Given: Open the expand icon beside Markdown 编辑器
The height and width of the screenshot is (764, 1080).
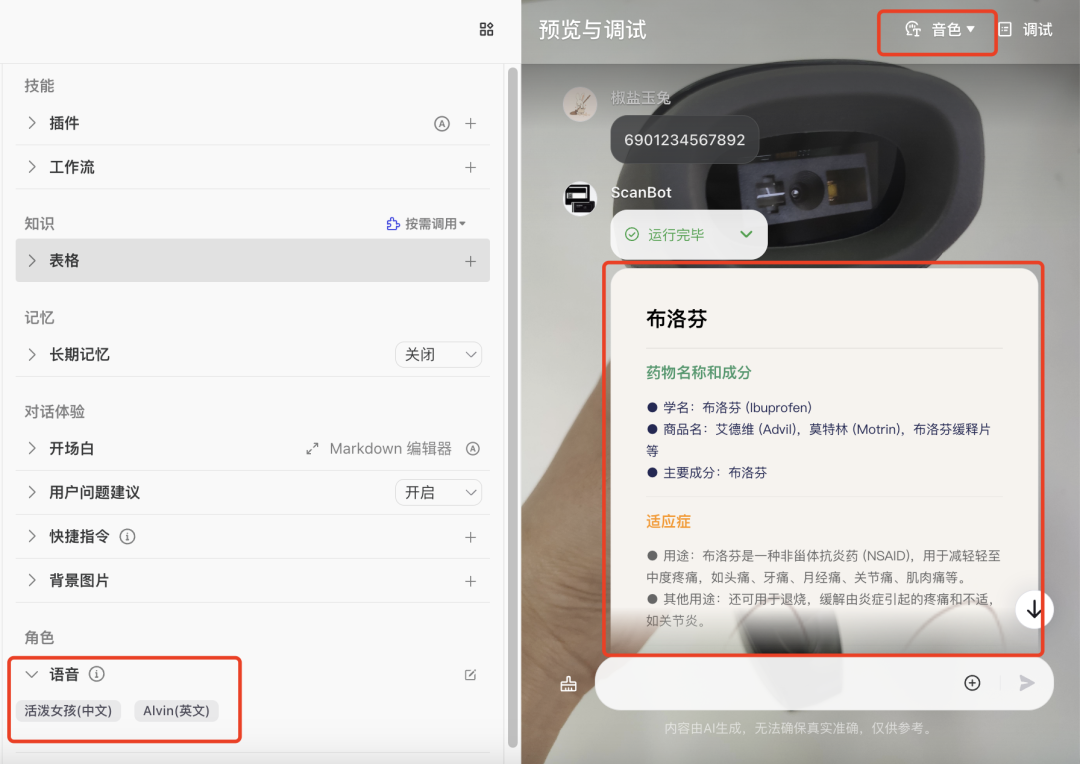Looking at the screenshot, I should pos(312,448).
